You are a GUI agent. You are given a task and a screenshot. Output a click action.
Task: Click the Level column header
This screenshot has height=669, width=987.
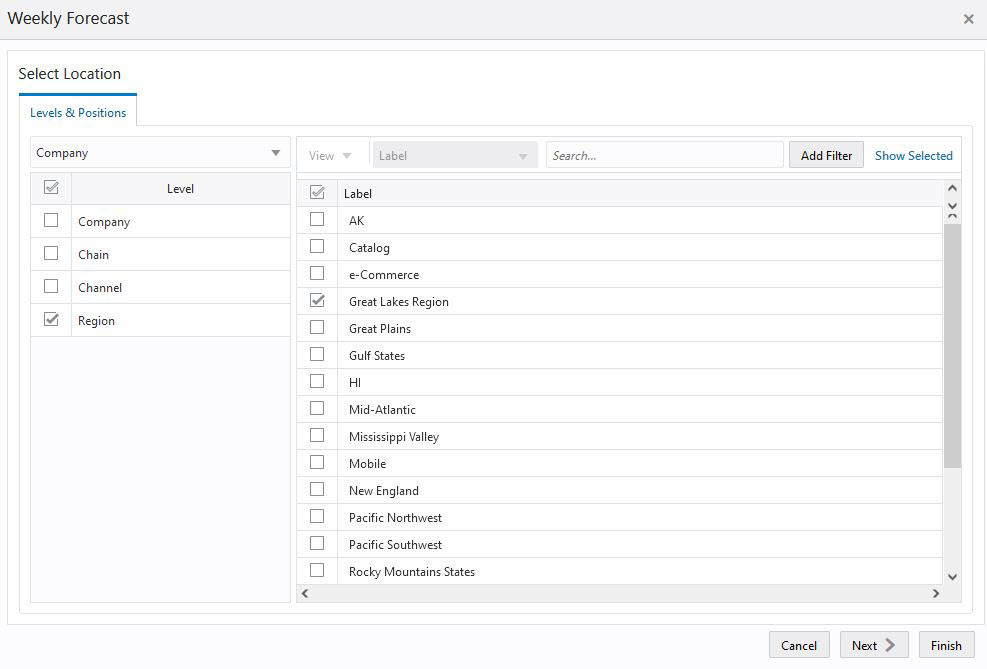(180, 189)
